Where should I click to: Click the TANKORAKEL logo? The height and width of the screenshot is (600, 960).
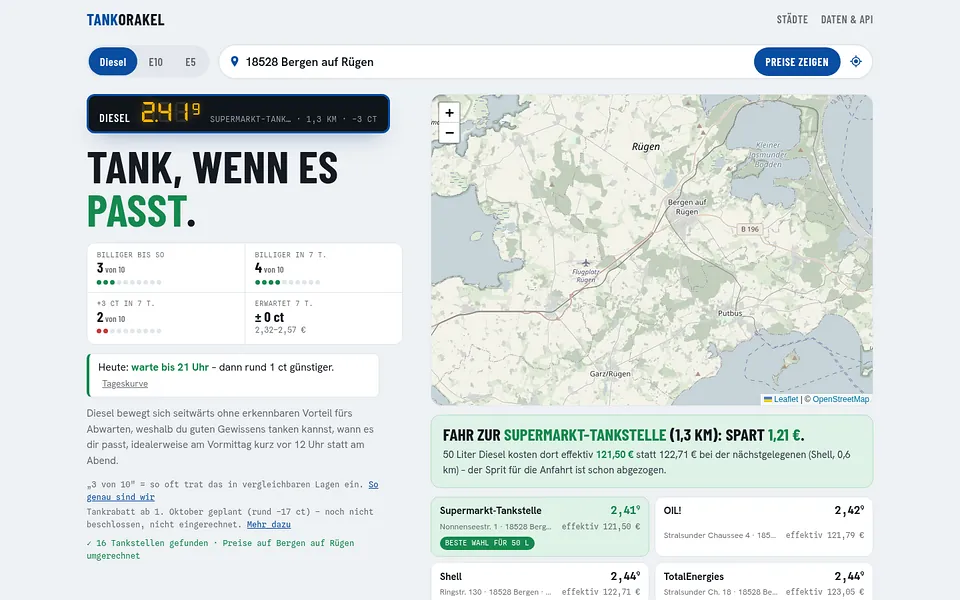(126, 20)
